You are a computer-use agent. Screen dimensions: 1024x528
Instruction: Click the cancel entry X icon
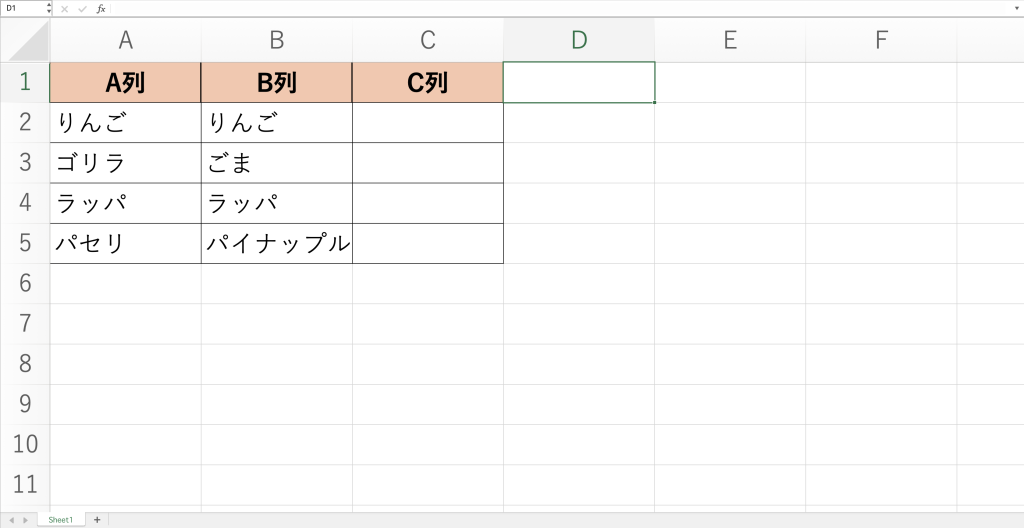click(65, 8)
